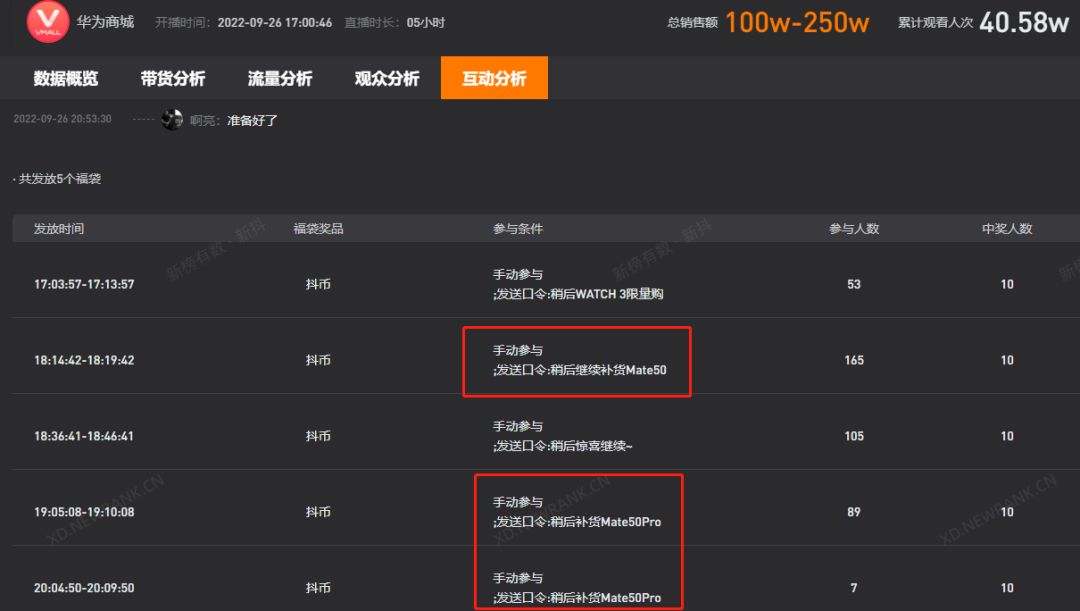
Task: Click the 福袋奖品 column header
Action: [318, 229]
